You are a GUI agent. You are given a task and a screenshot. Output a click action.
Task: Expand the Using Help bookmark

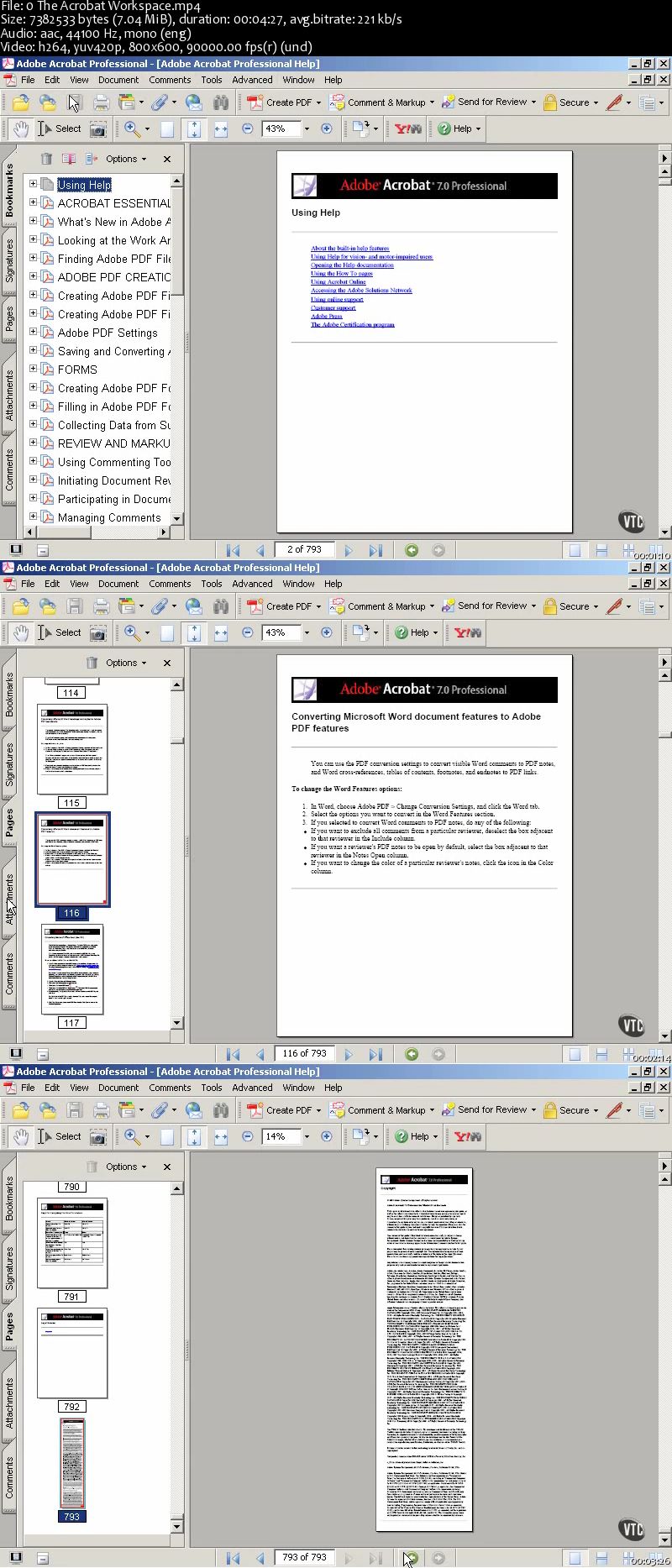pyautogui.click(x=33, y=184)
